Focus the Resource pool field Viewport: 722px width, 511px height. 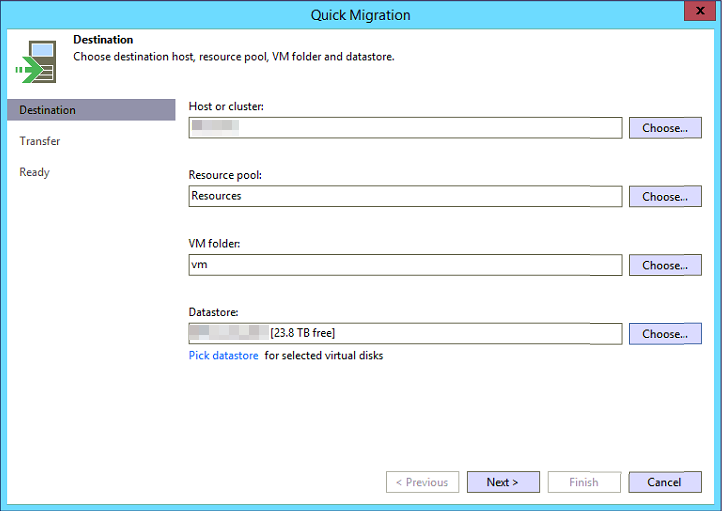[x=405, y=197]
